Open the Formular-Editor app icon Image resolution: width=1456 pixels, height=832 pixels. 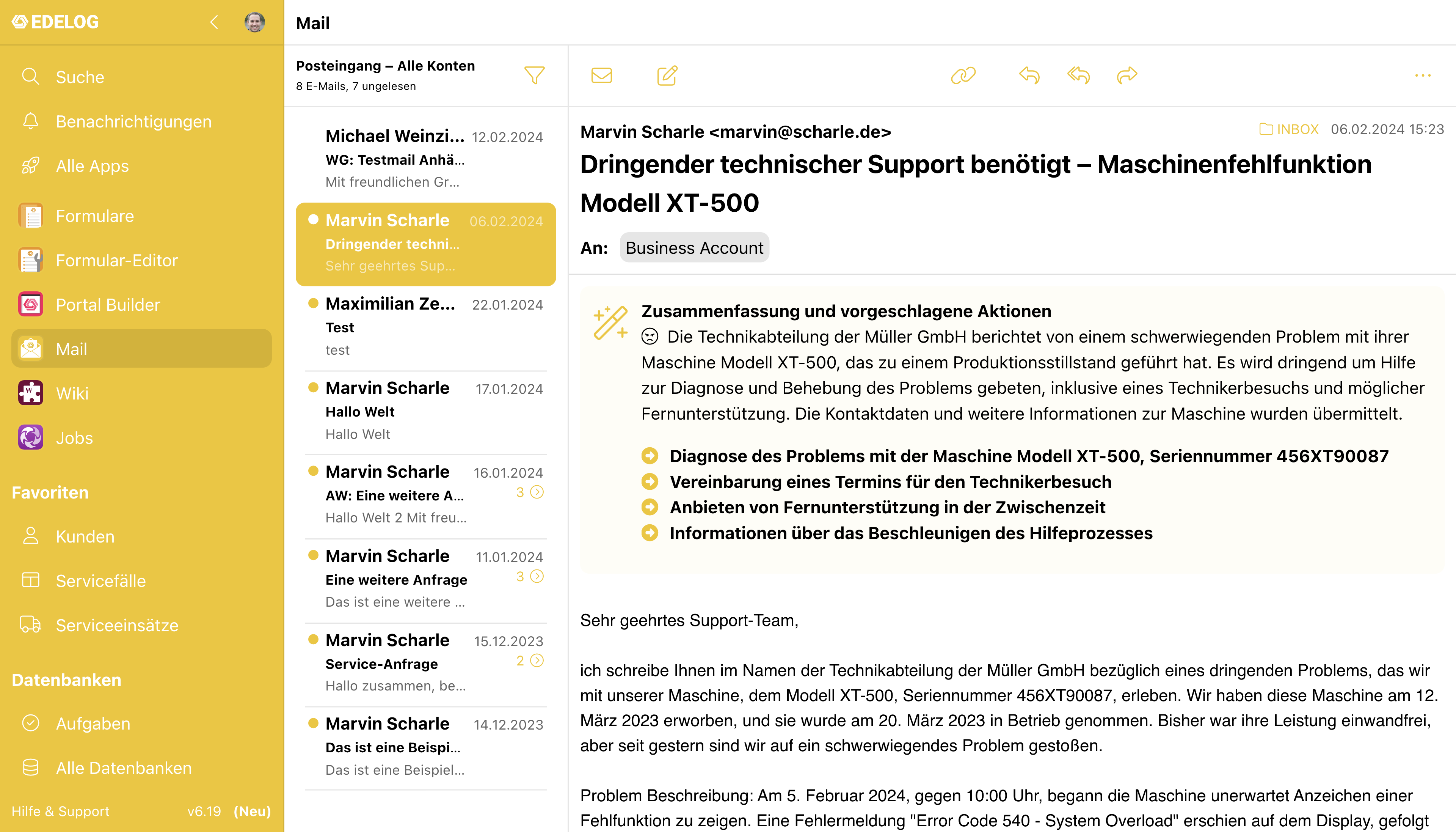(x=31, y=260)
